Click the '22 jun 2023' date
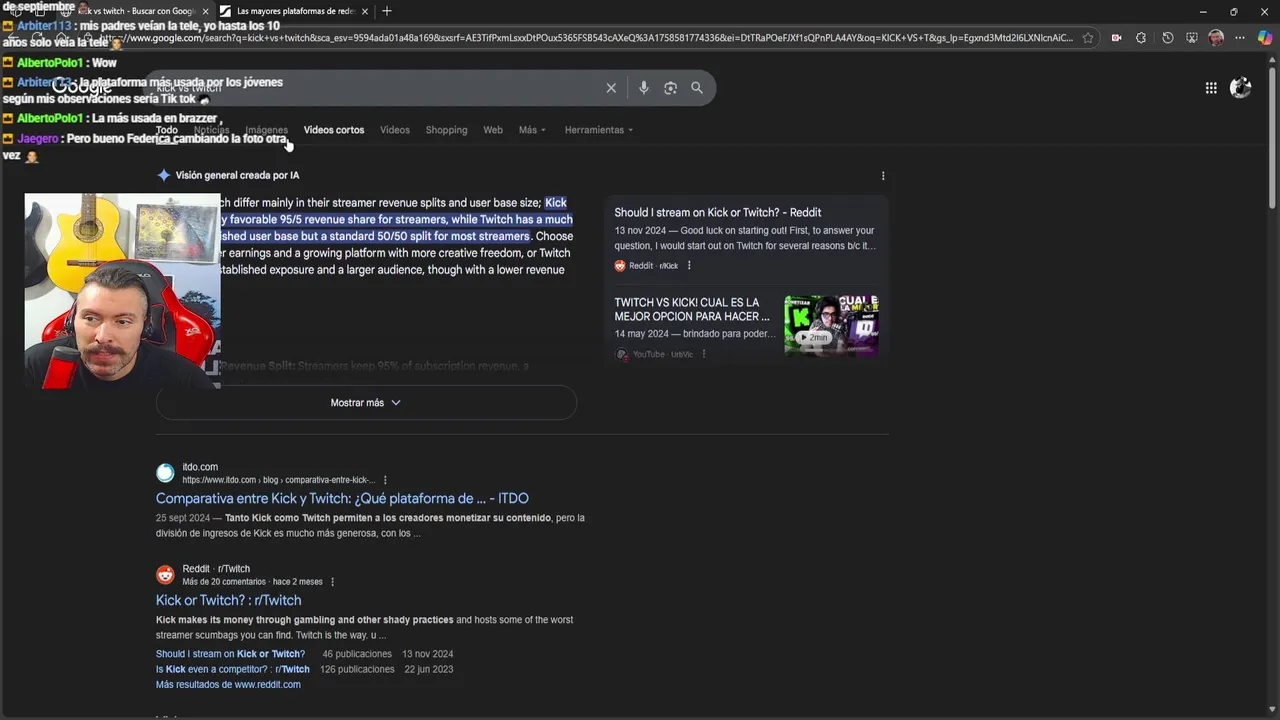The width and height of the screenshot is (1280, 720). point(429,669)
